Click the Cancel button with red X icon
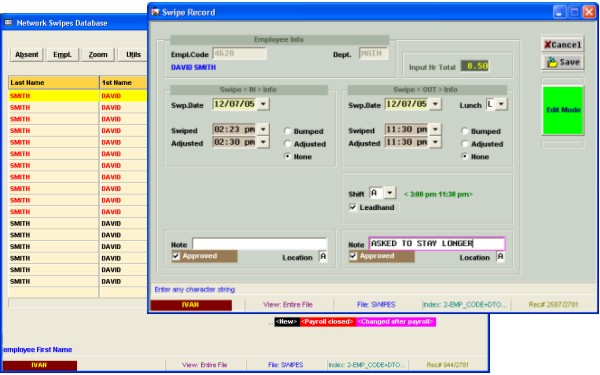 click(562, 44)
